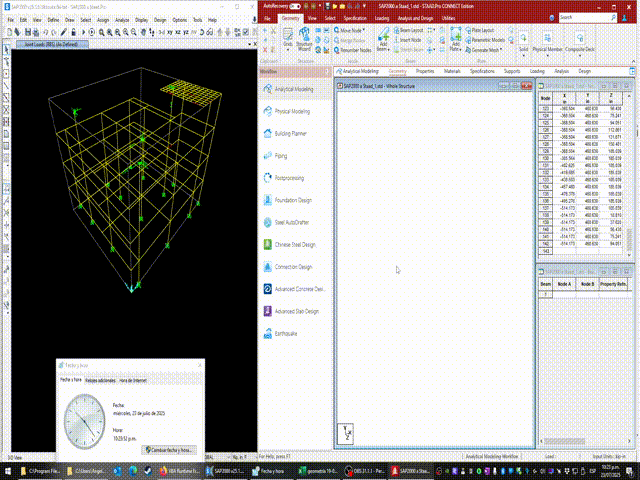
Task: Click the Add Plate tool
Action: (456, 39)
